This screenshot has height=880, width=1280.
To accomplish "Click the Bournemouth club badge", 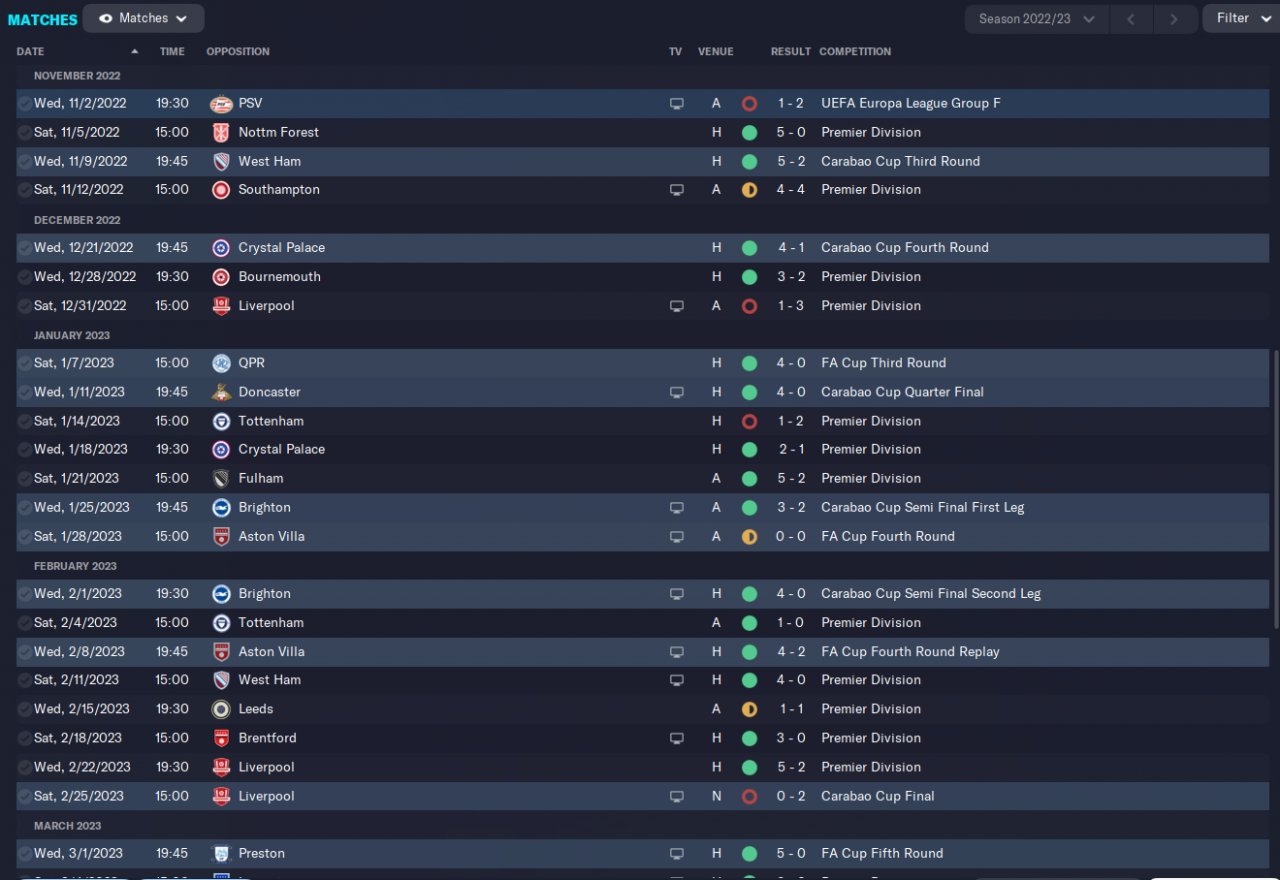I will click(x=221, y=277).
